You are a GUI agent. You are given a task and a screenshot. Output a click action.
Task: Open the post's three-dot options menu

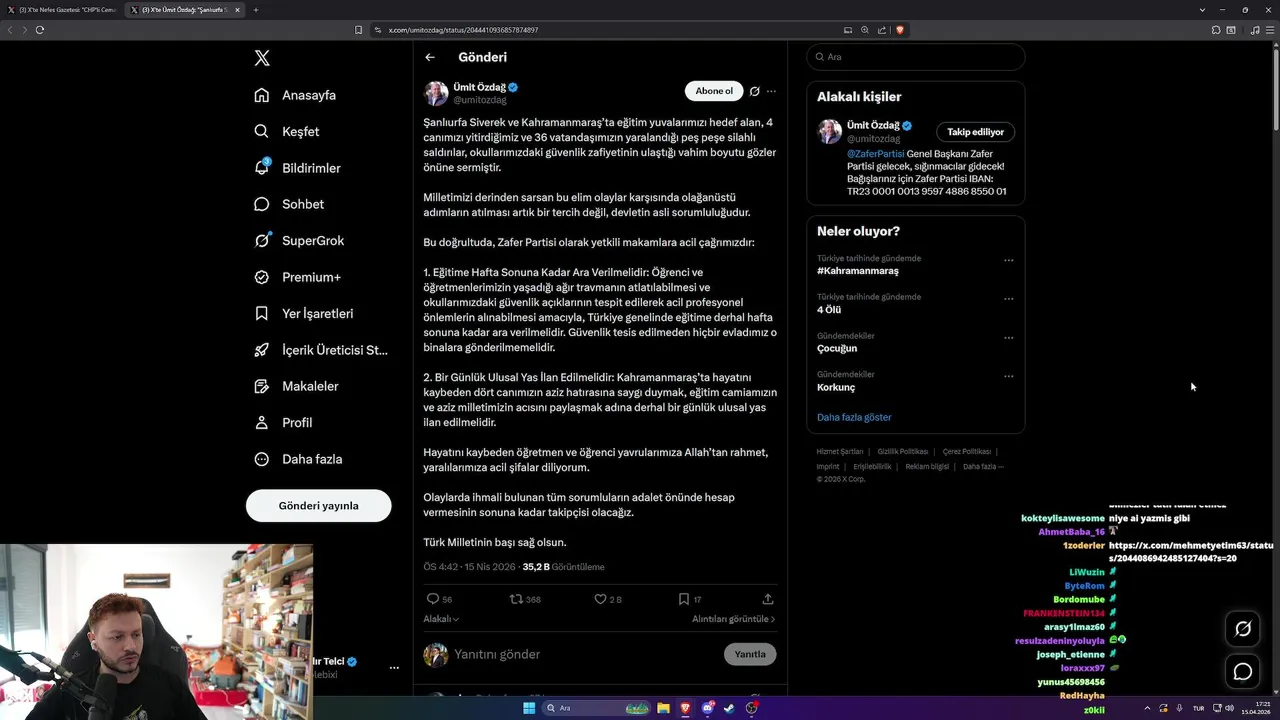click(x=771, y=91)
